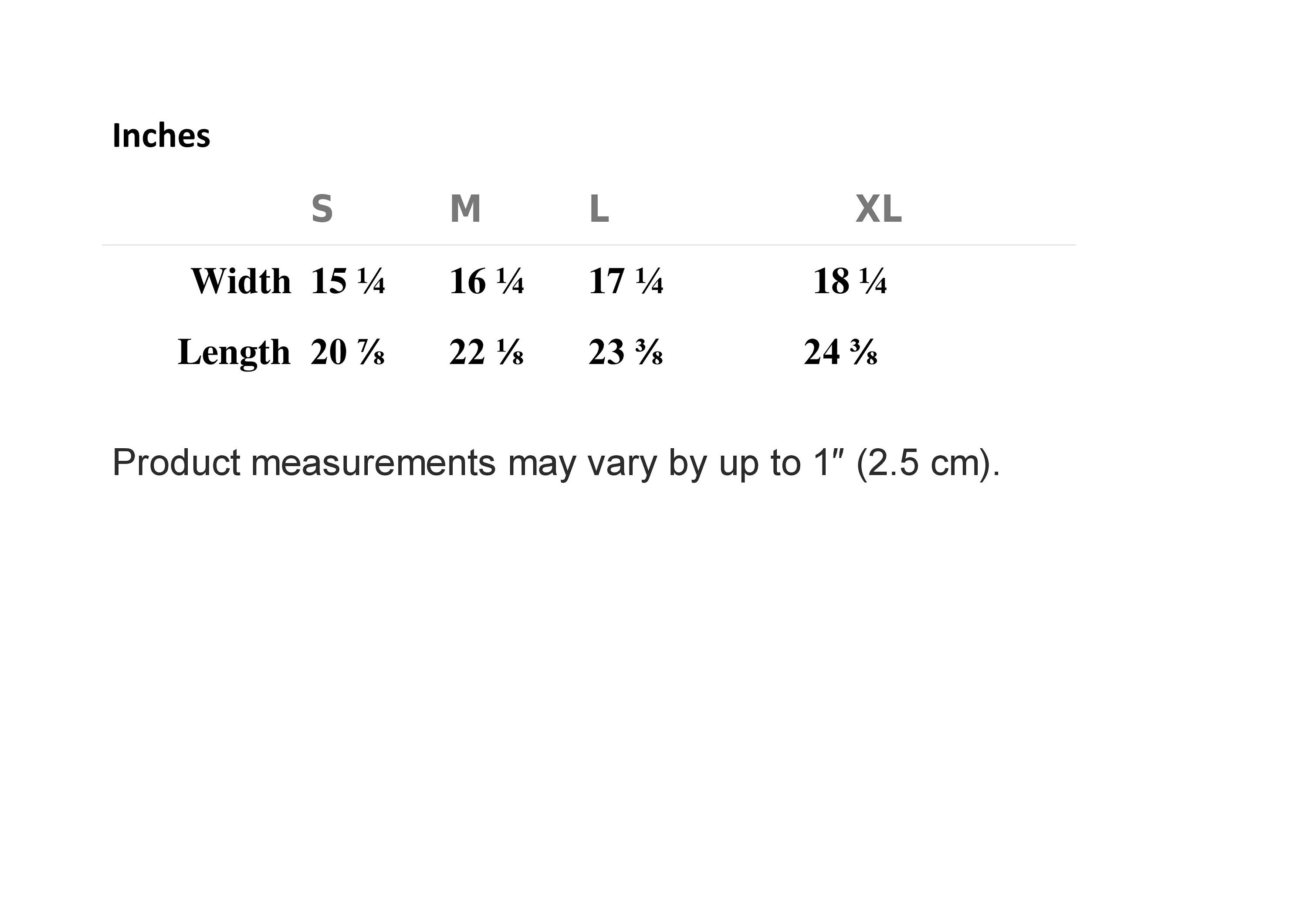Click the 20 ⅞ length value
Viewport: 1307px width, 924px height.
[348, 352]
